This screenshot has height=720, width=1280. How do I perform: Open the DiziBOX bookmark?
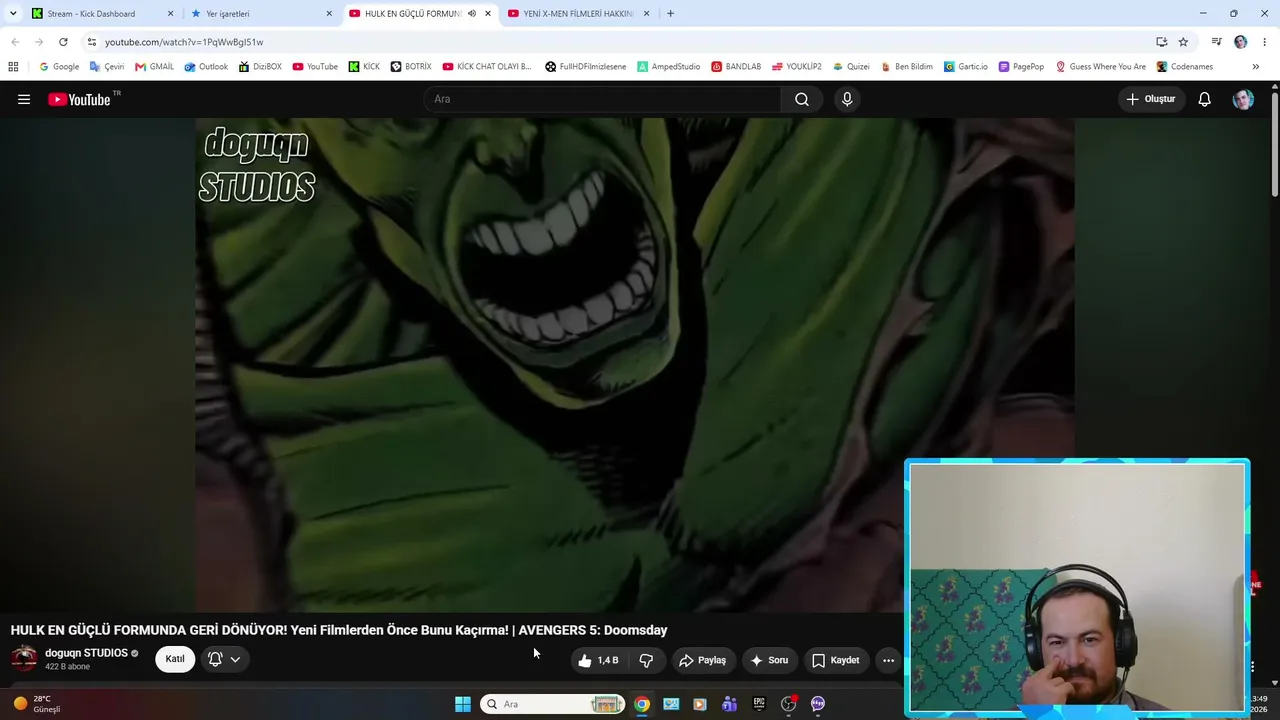tap(260, 67)
